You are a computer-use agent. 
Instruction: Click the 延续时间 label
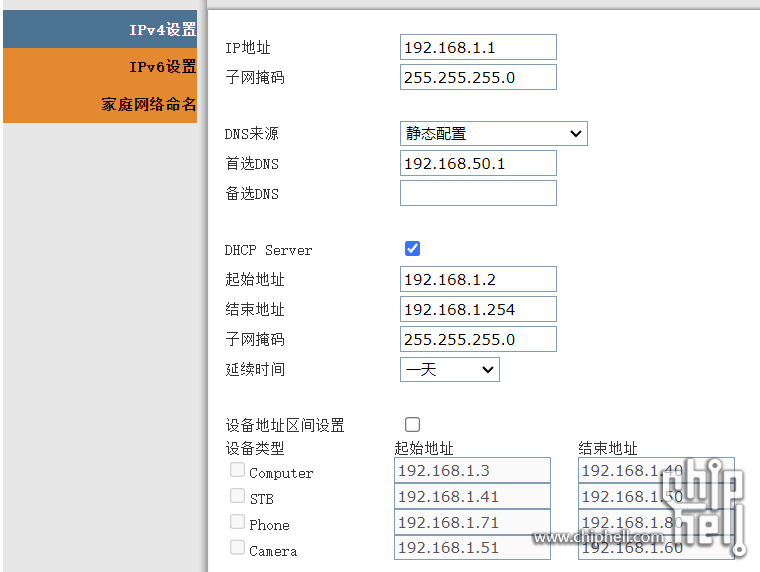(255, 369)
